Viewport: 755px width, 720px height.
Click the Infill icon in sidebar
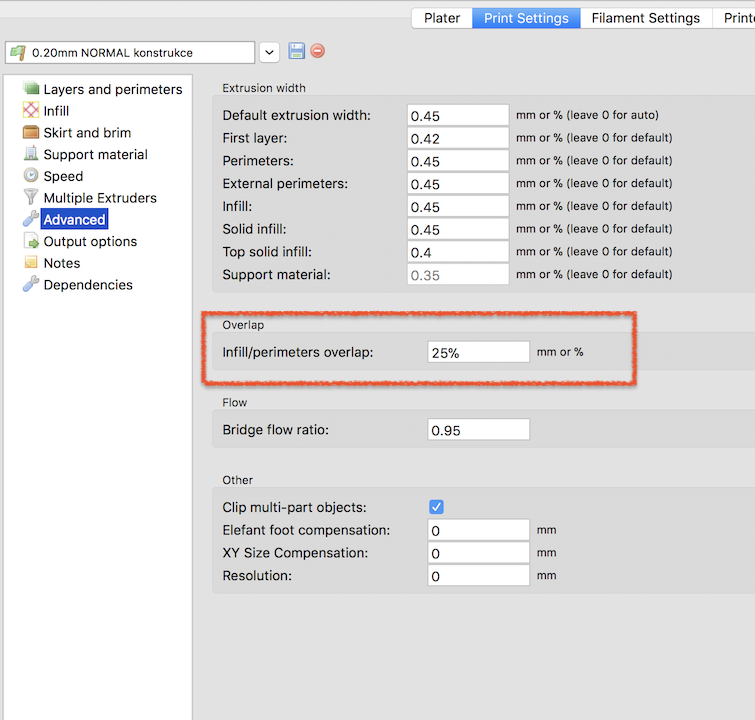[x=31, y=111]
